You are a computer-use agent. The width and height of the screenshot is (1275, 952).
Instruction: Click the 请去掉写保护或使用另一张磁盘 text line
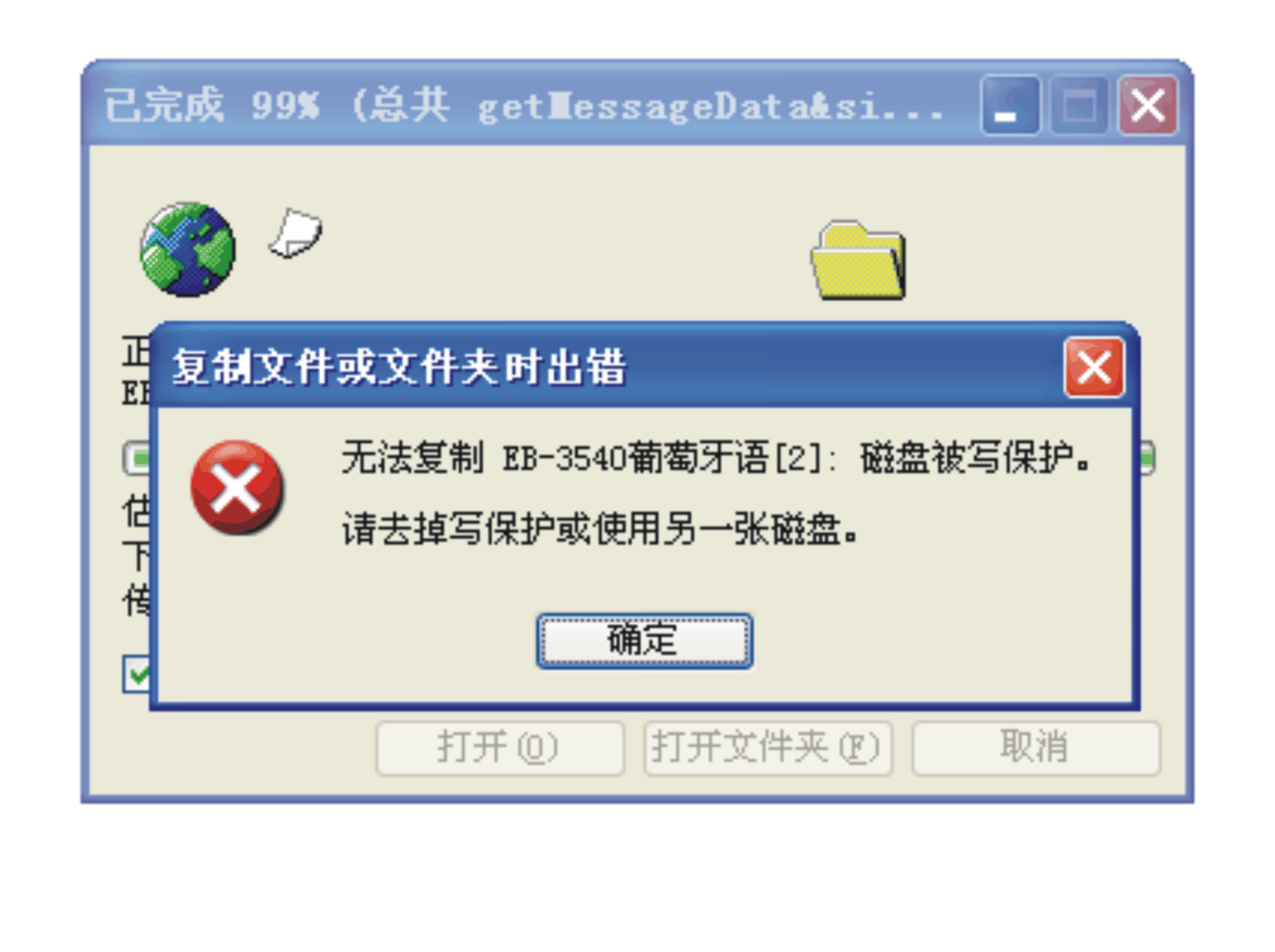point(599,528)
